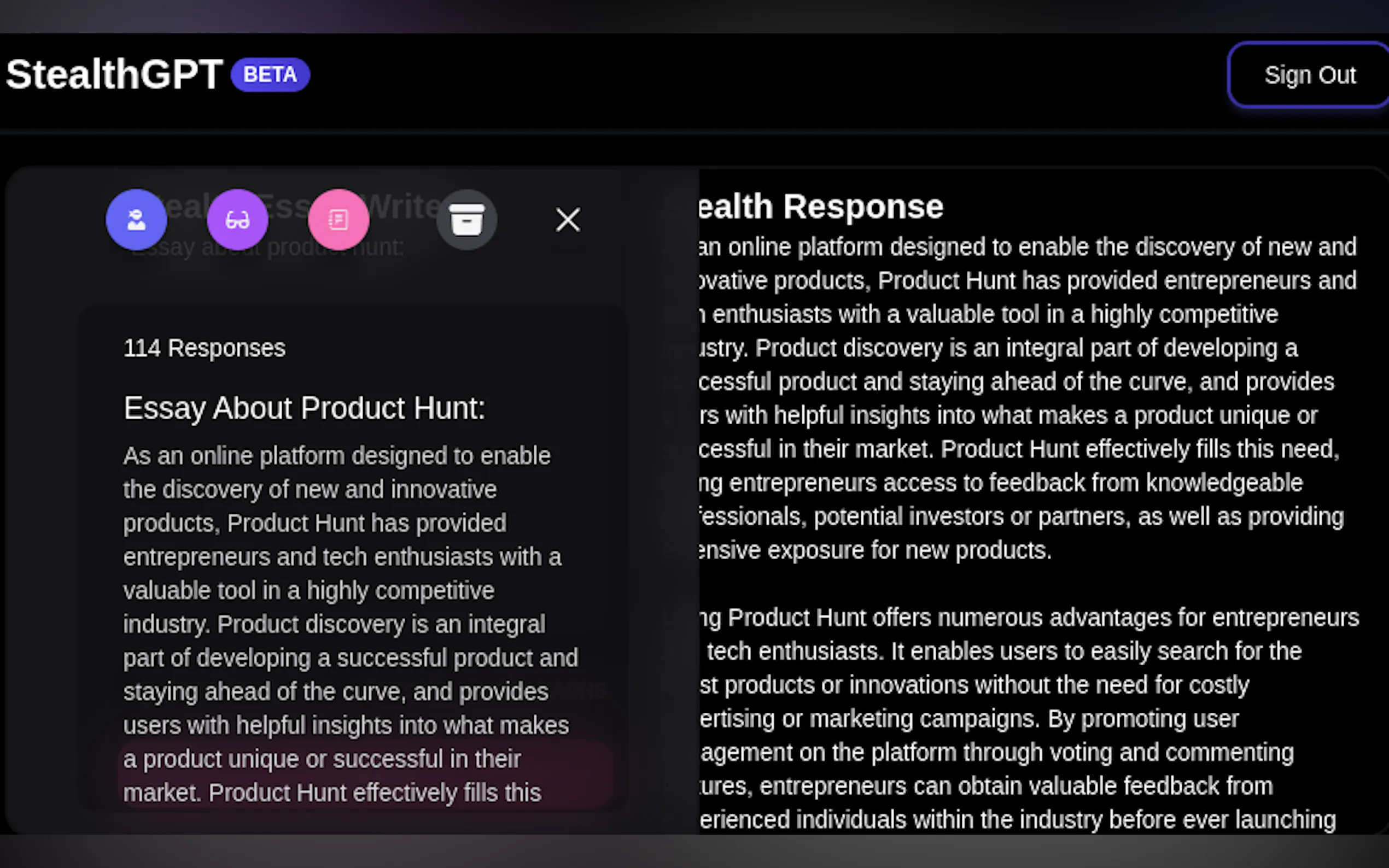Open the gray archive box icon
The height and width of the screenshot is (868, 1389).
(466, 219)
